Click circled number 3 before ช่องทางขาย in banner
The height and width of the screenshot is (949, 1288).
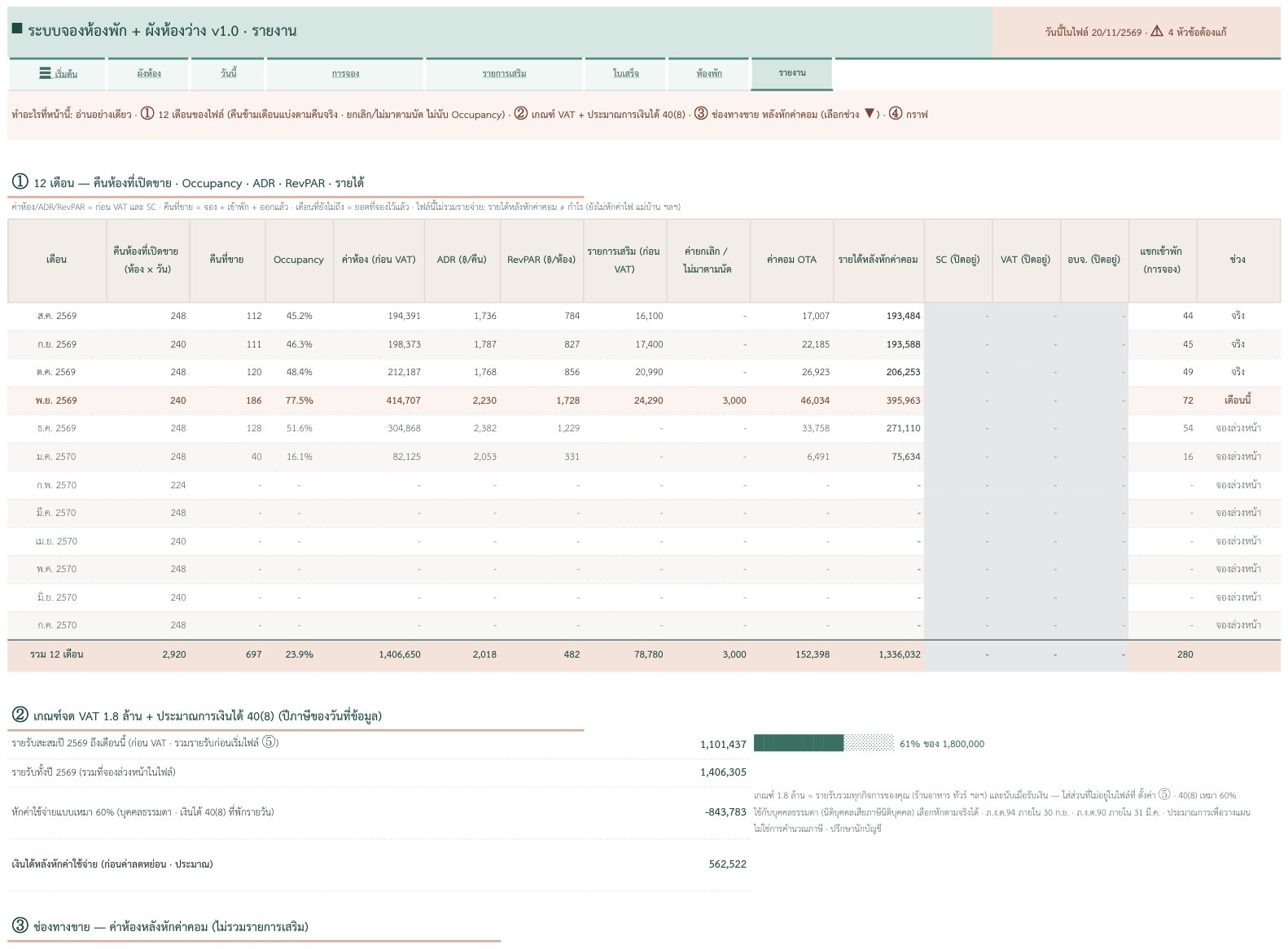[x=701, y=114]
